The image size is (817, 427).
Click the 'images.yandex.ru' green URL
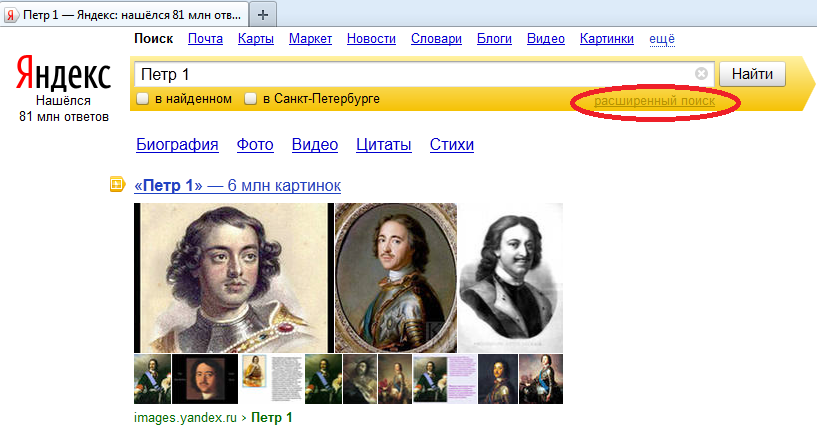(x=185, y=418)
